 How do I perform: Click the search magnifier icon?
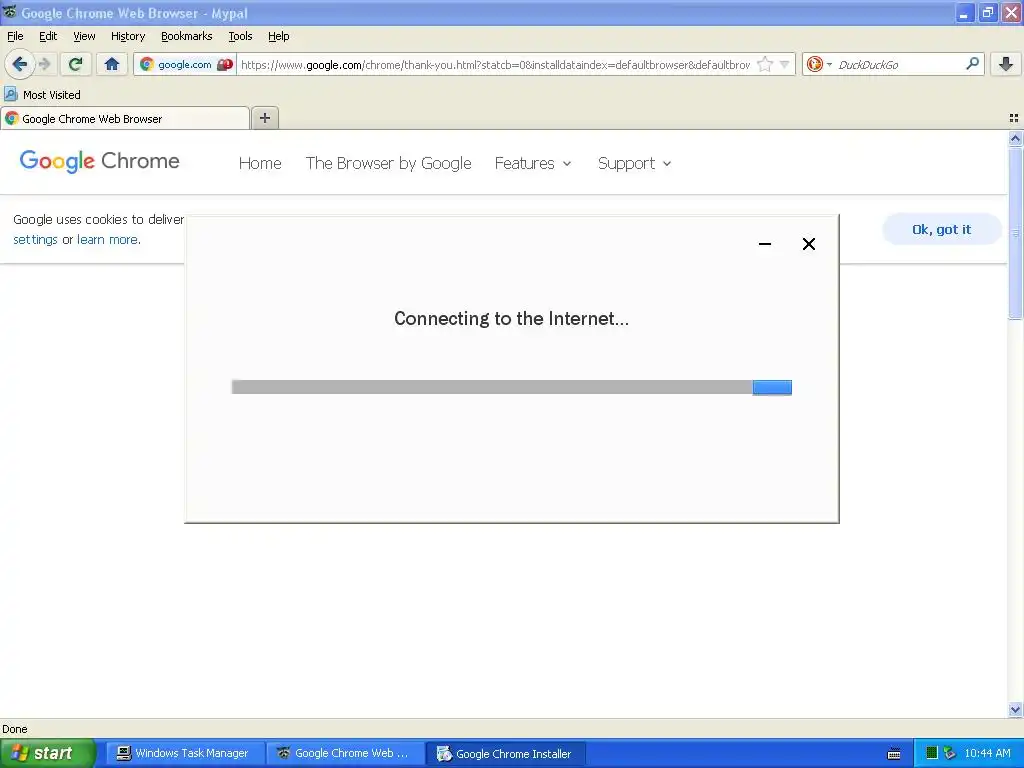972,64
